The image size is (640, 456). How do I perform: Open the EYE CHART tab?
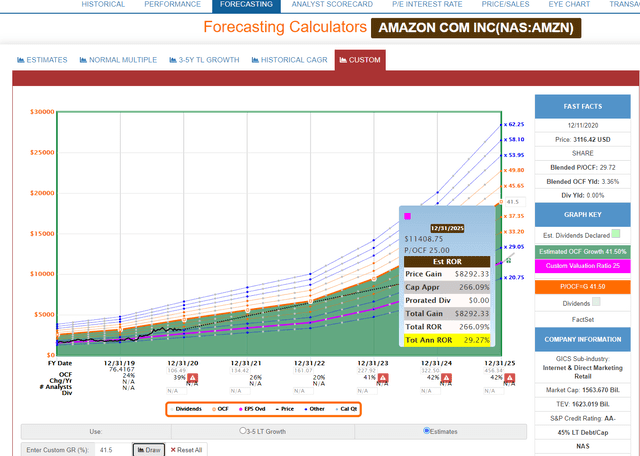pyautogui.click(x=569, y=4)
